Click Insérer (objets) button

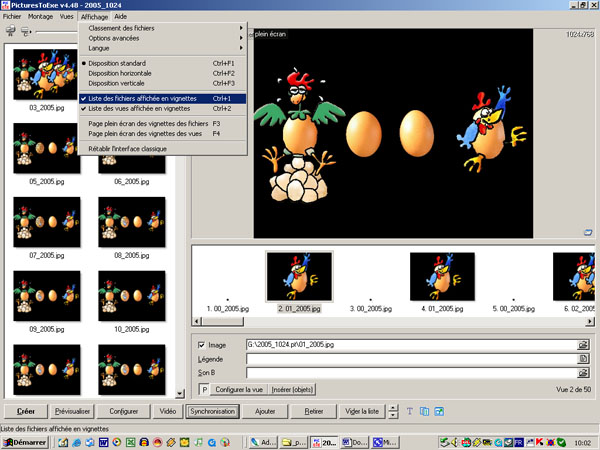[292, 390]
